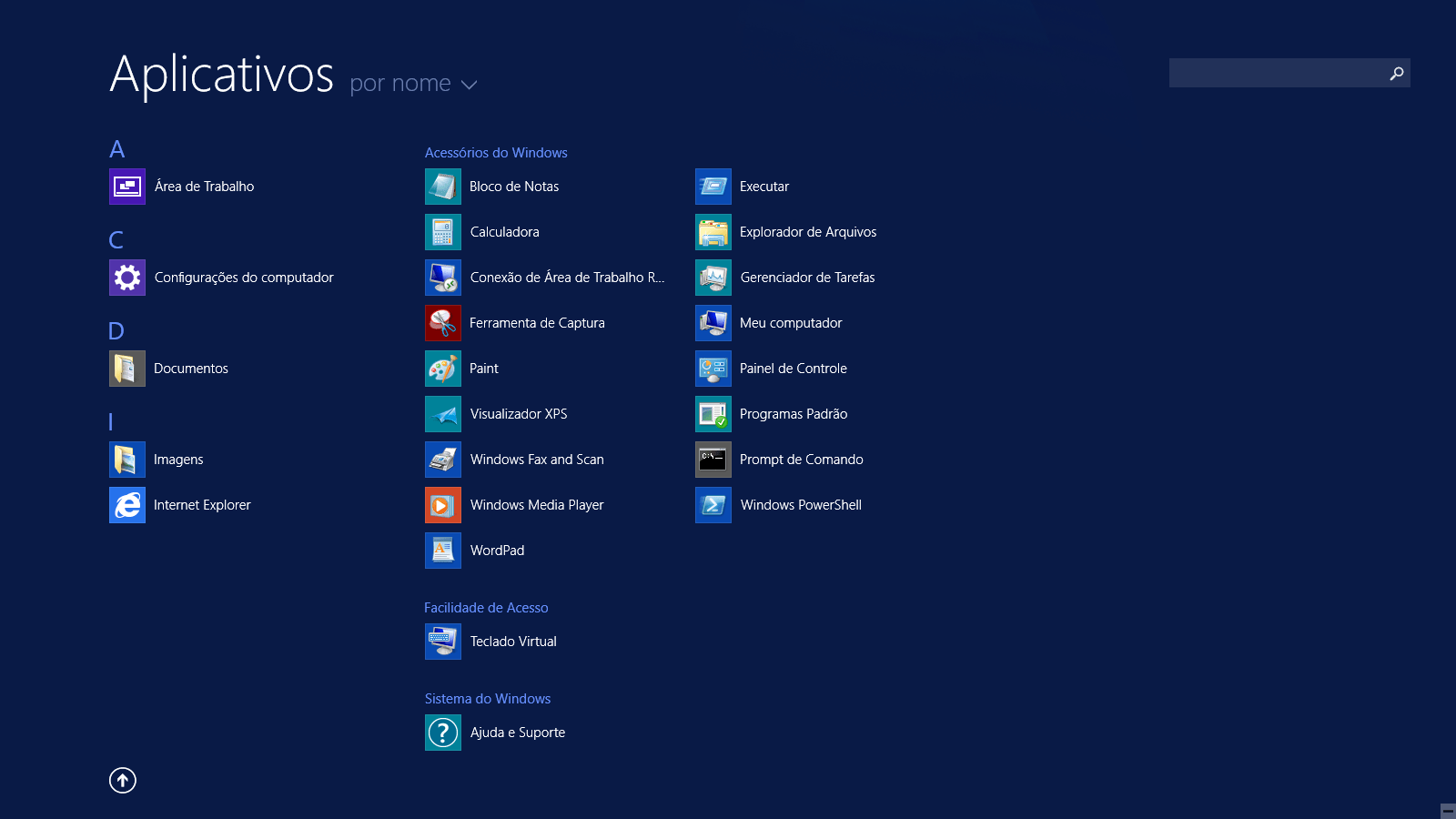
Task: Open the 'por nome' sort dropdown
Action: tap(413, 84)
